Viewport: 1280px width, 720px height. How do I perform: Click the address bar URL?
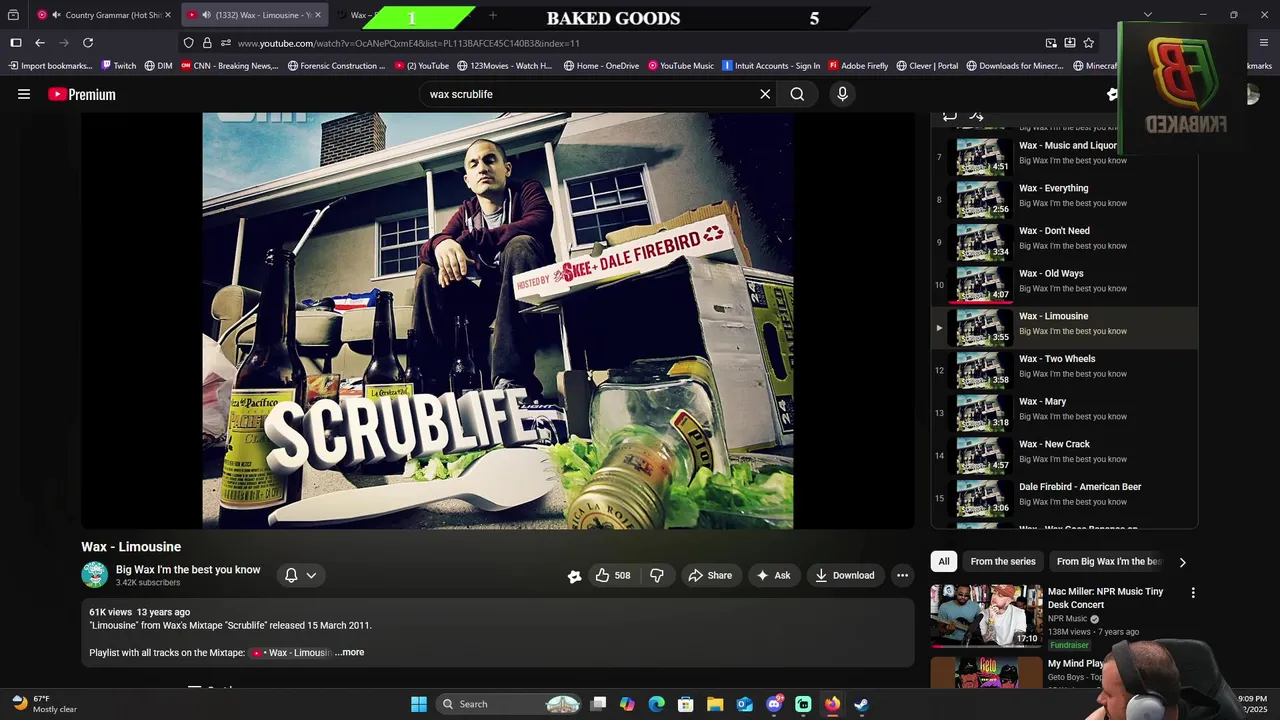(x=408, y=43)
